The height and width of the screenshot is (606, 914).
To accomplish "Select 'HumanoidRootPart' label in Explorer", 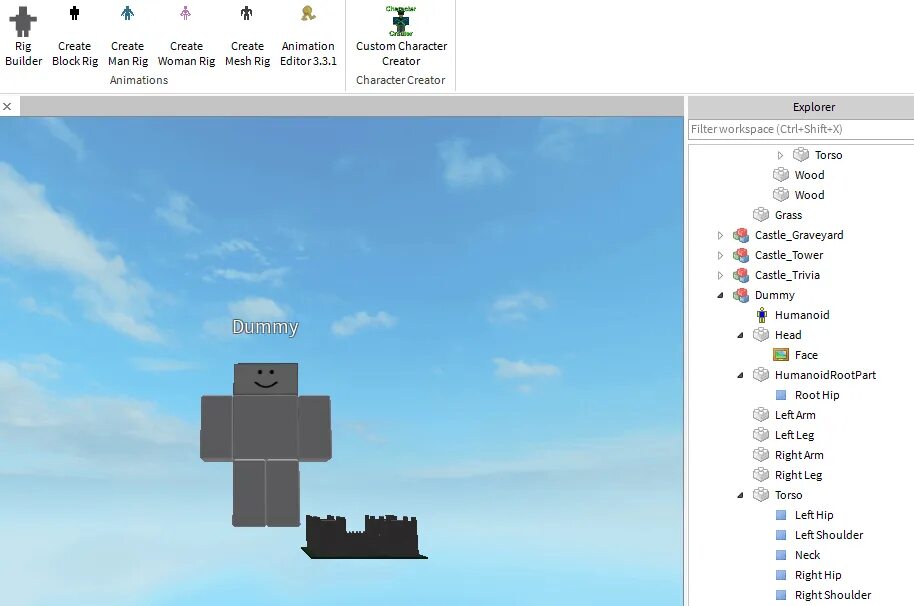I will click(x=825, y=375).
